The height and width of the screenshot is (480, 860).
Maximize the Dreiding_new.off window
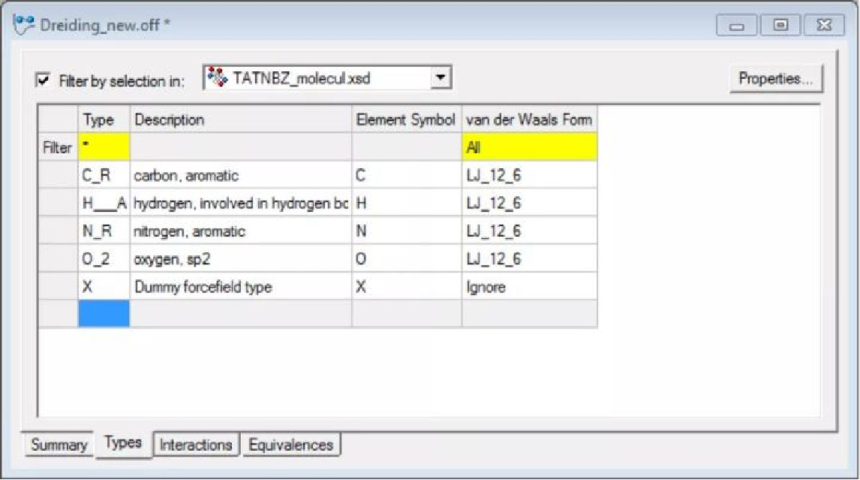click(780, 25)
